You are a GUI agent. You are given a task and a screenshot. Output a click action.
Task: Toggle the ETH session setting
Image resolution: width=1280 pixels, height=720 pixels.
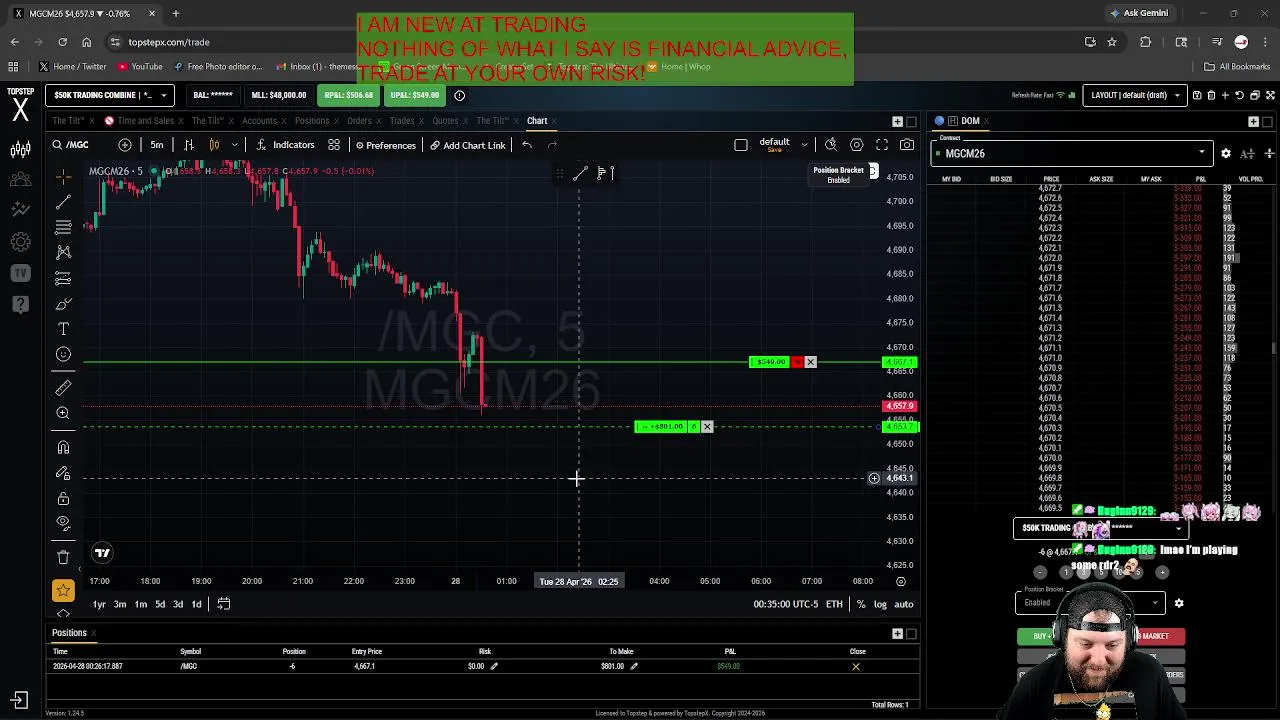[834, 604]
